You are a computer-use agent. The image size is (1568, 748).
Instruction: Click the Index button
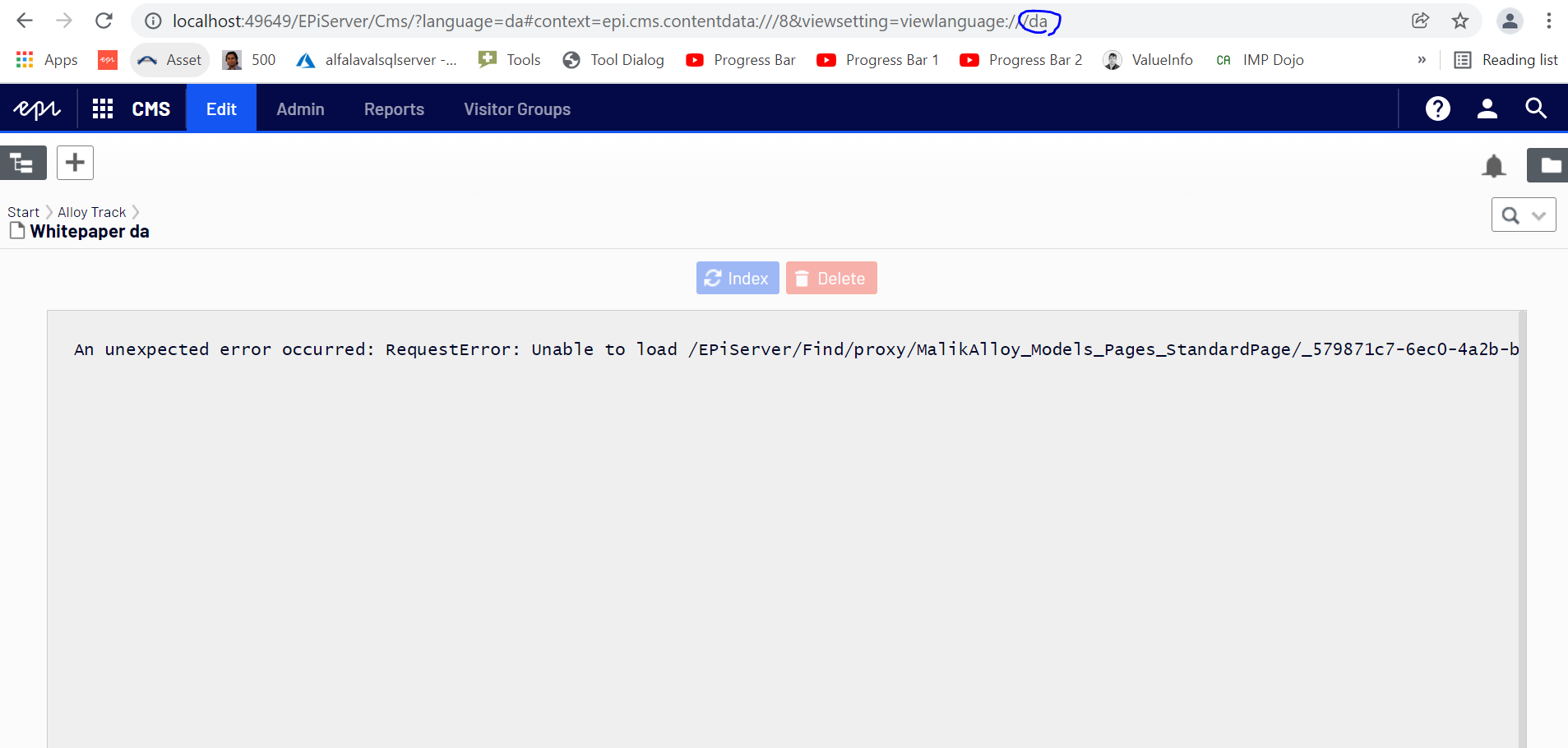click(738, 278)
